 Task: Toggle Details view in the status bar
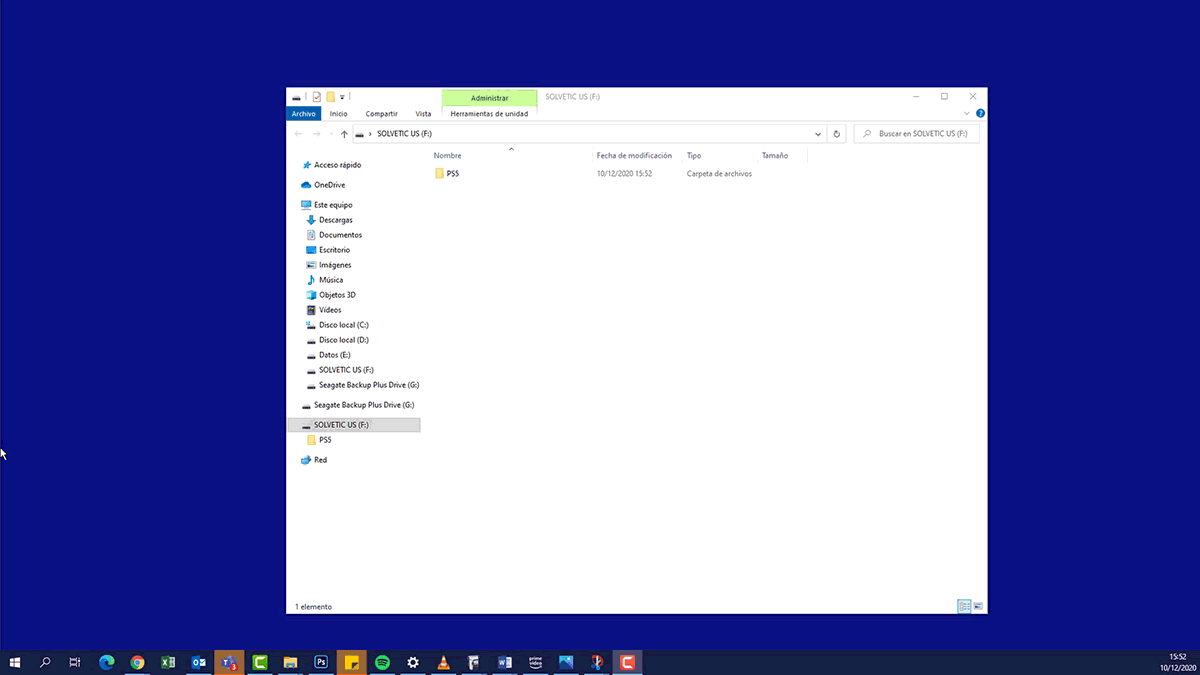964,605
